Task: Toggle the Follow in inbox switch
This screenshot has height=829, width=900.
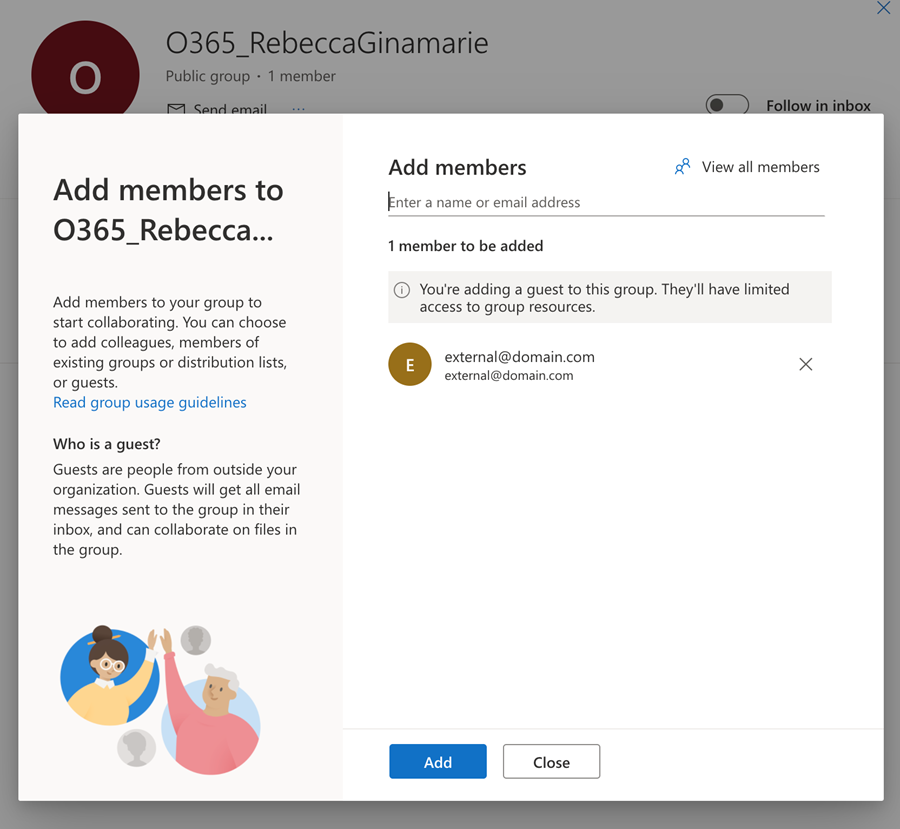Action: coord(727,105)
